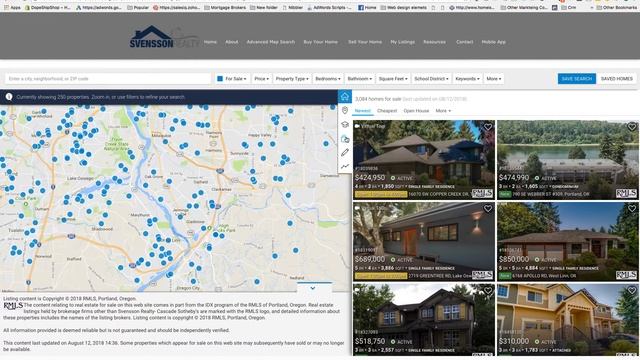Favorite the $310,000 listing with heart icon
This screenshot has height=360, width=640.
tap(632, 290)
